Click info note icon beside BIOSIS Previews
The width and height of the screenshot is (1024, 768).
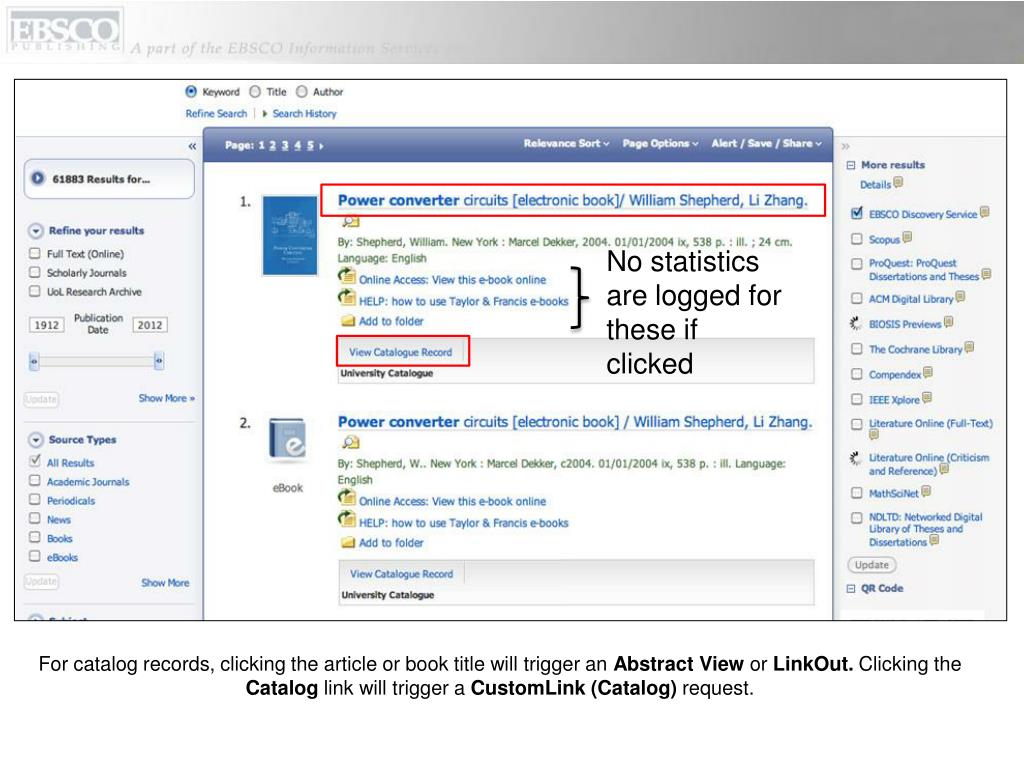[x=948, y=321]
